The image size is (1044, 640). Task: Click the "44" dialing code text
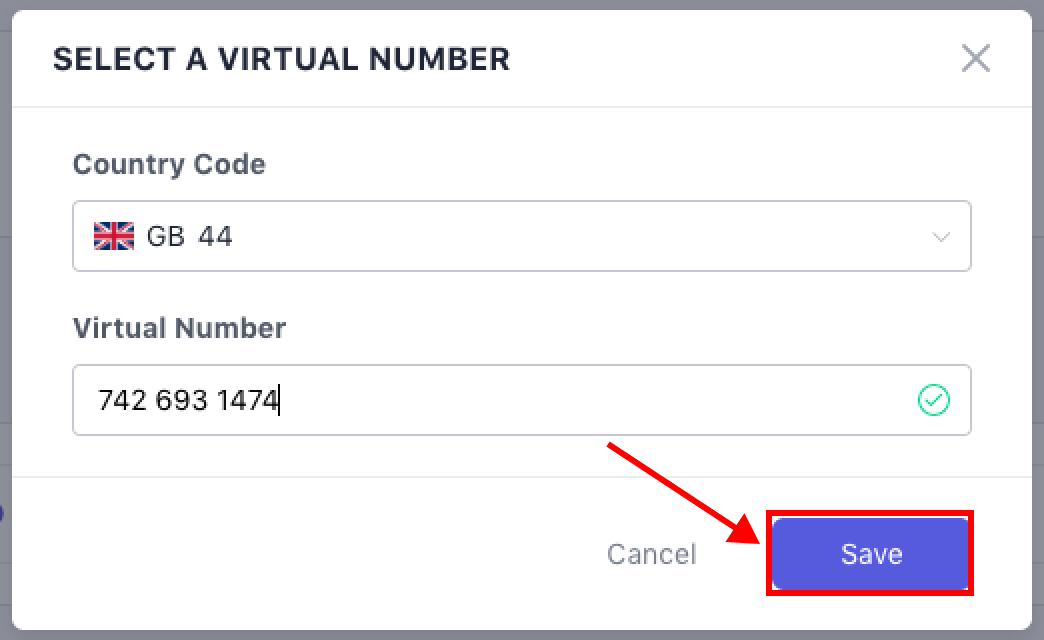tap(215, 237)
